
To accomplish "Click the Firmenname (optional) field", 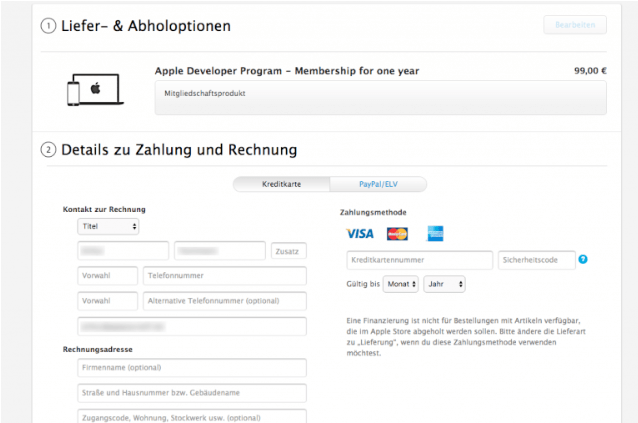I will [x=192, y=368].
